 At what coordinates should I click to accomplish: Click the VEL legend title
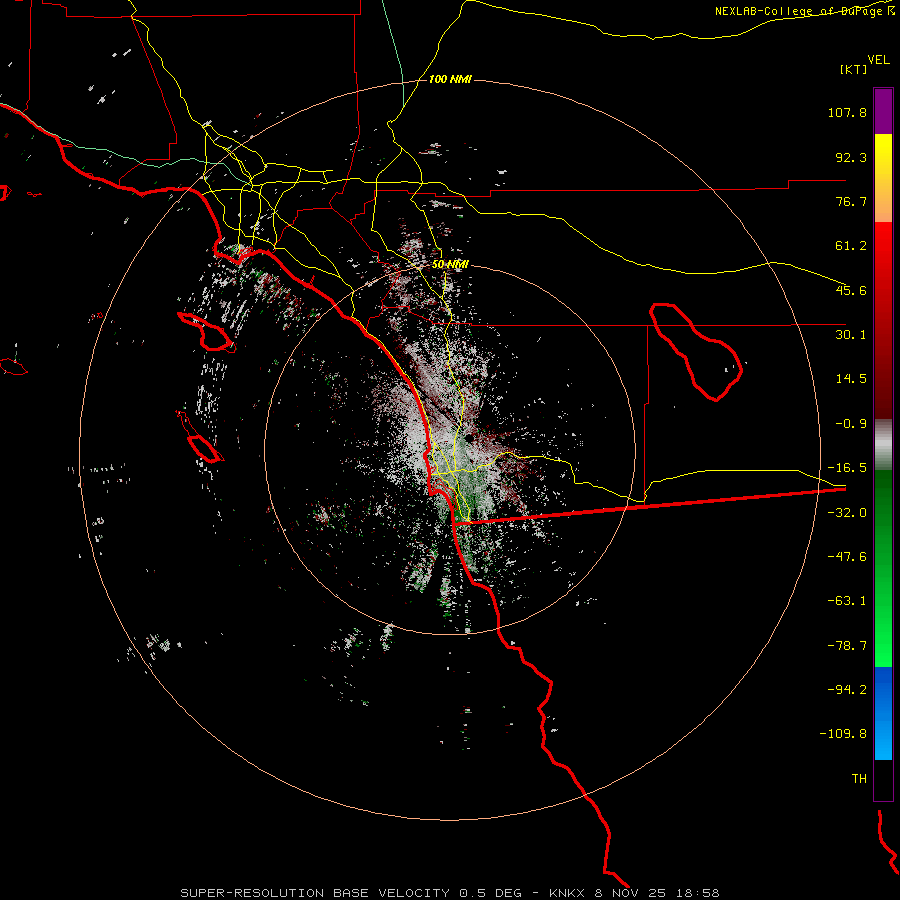click(878, 60)
